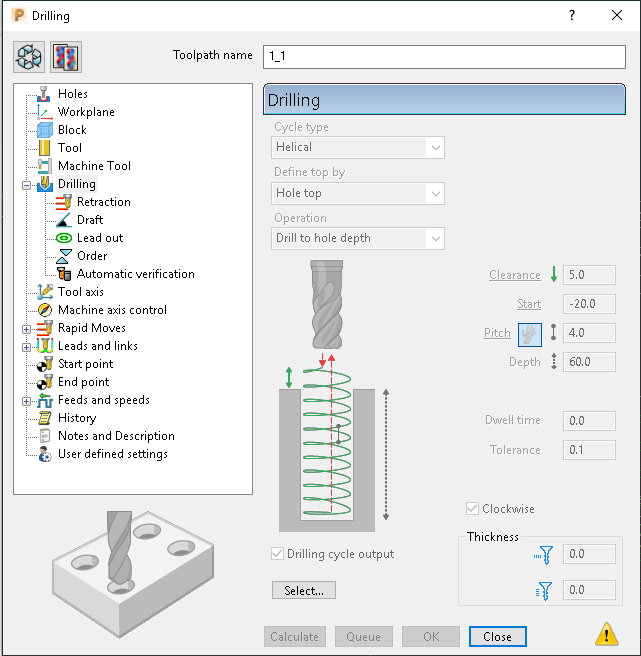Select the Order hourglass icon

point(64,256)
